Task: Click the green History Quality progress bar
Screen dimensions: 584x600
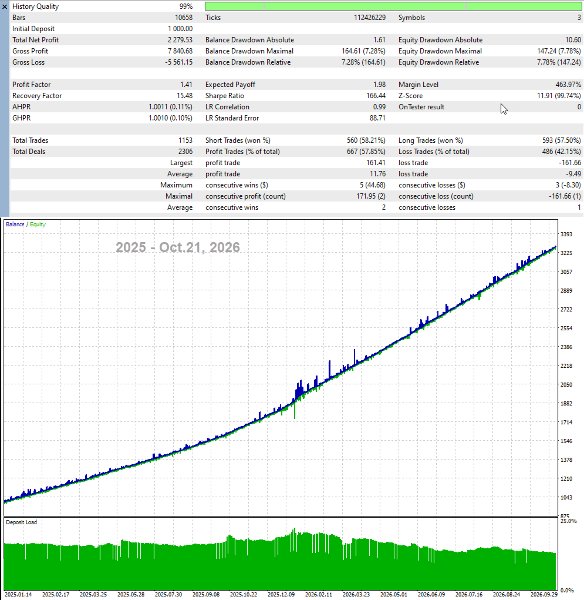Action: pyautogui.click(x=393, y=7)
